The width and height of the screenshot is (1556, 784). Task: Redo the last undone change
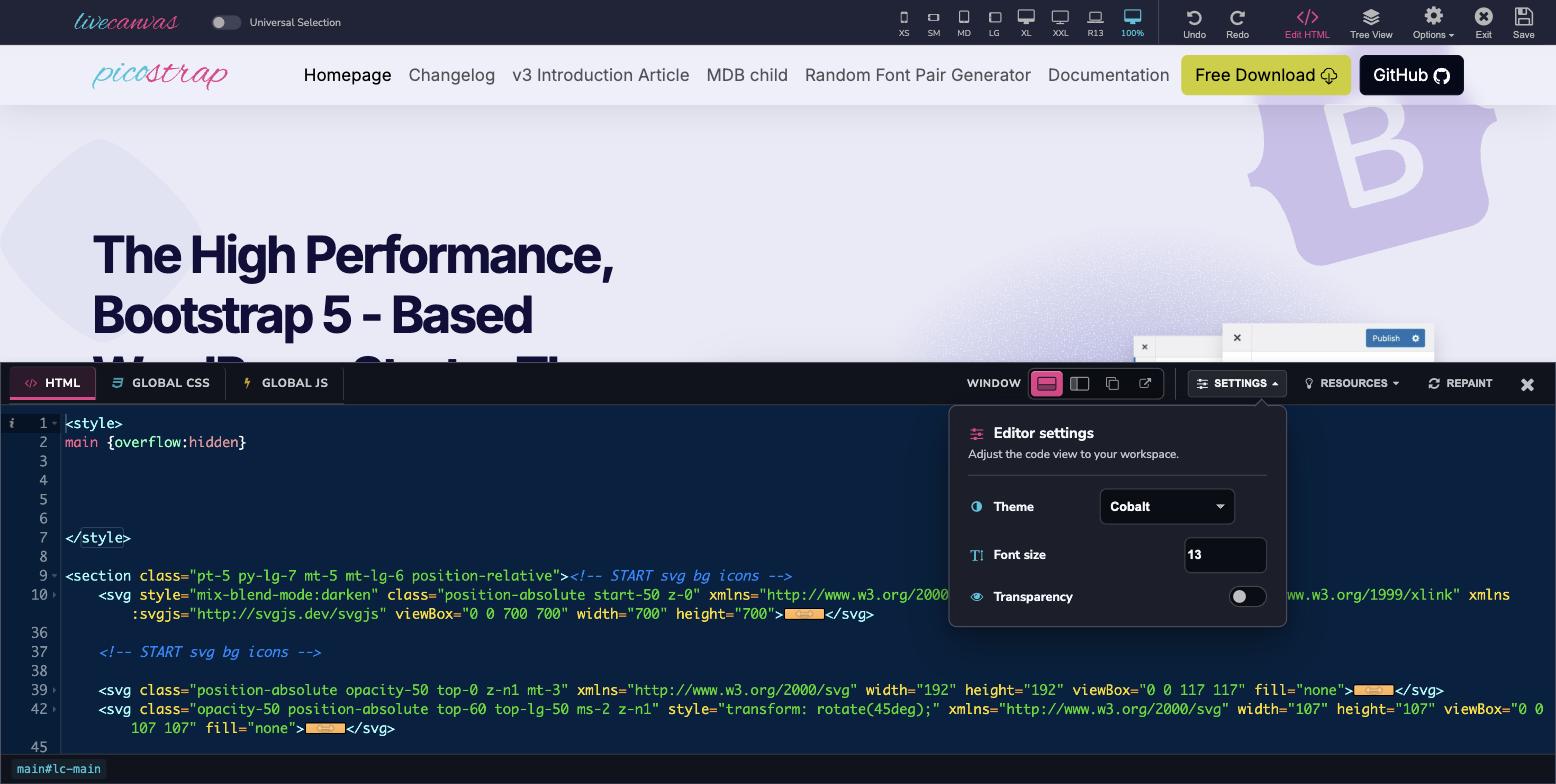[x=1237, y=23]
